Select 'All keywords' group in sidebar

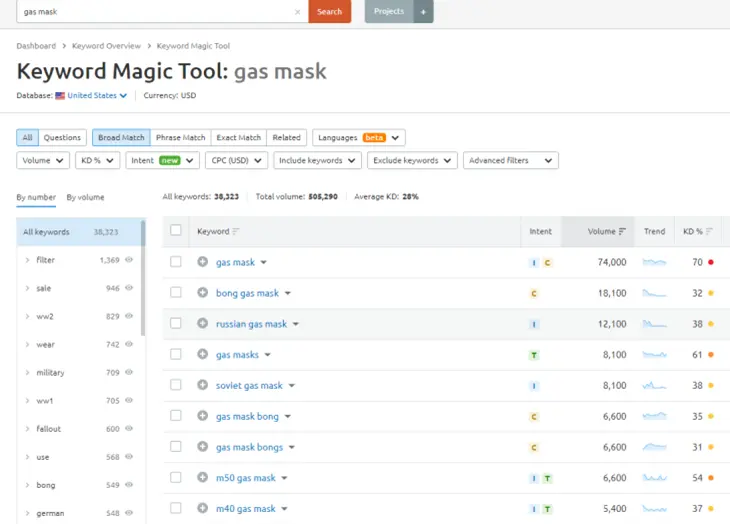[x=78, y=232]
